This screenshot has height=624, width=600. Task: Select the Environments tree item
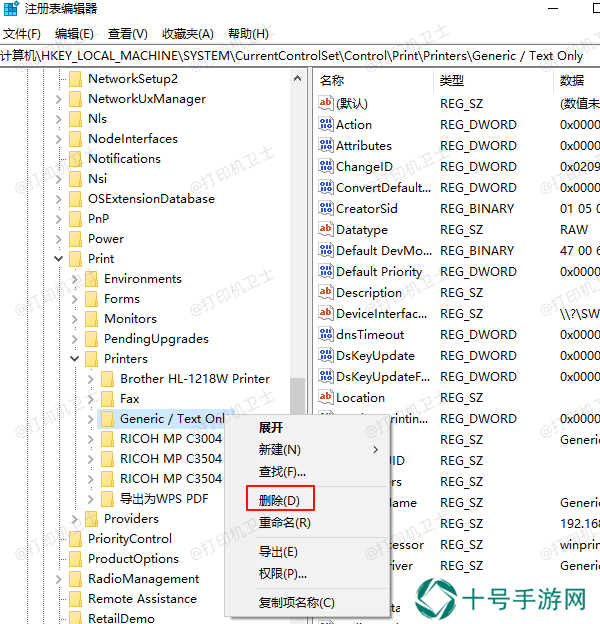coord(143,279)
